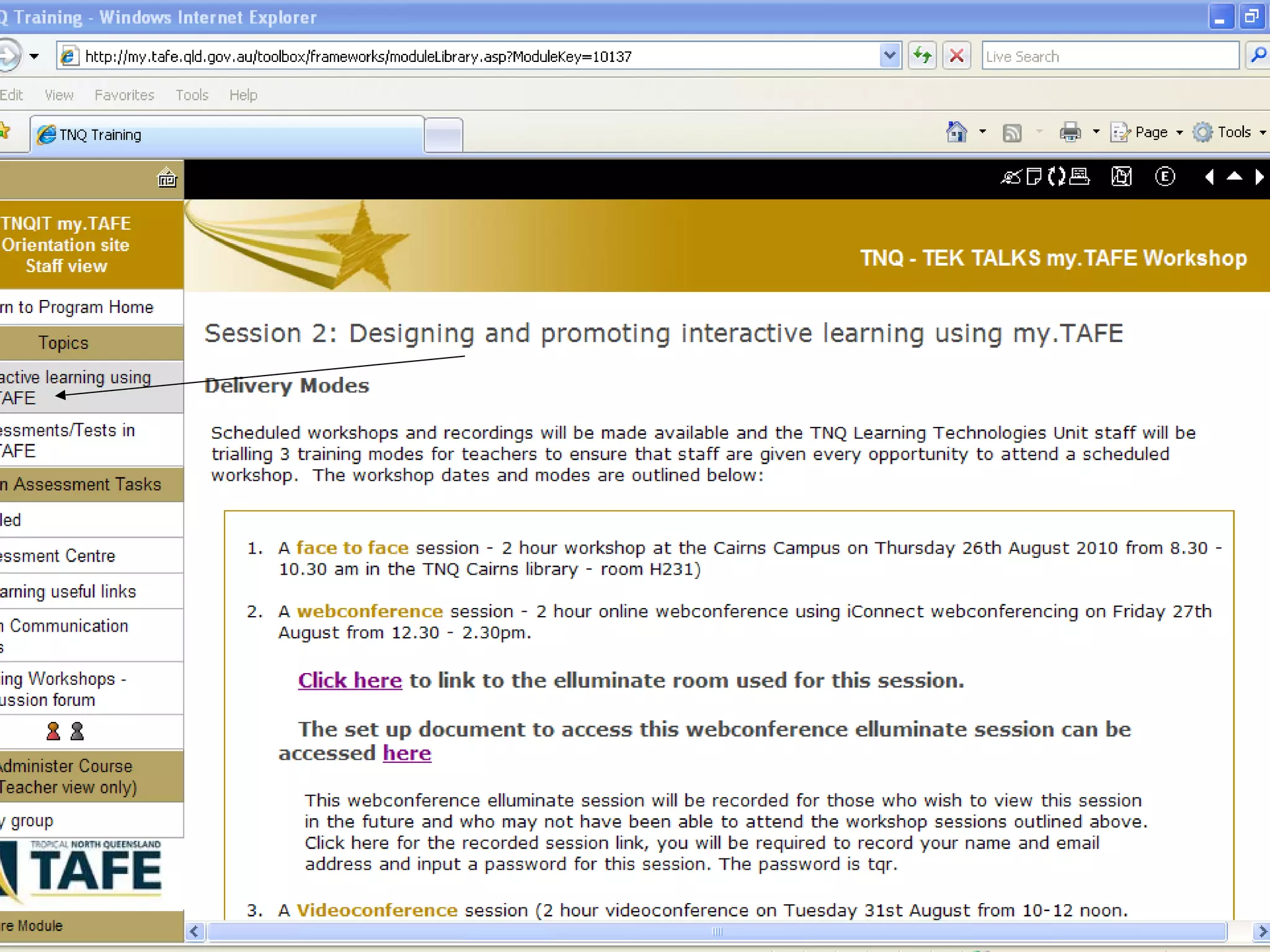Screen dimensions: 1270x952
Task: Click the small building home icon in sidebar header
Action: tap(167, 178)
